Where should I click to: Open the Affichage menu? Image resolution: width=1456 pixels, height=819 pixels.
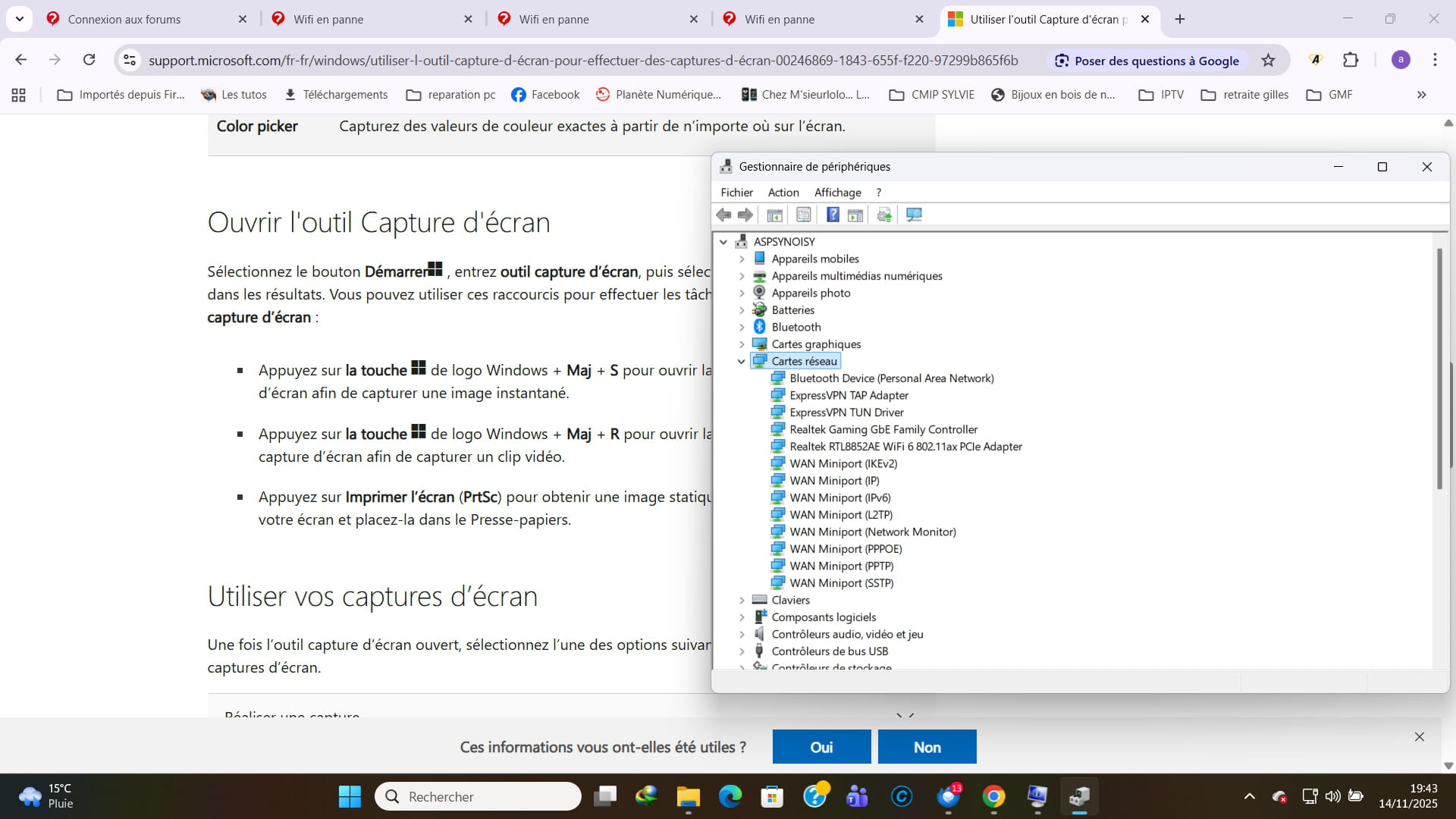point(837,193)
